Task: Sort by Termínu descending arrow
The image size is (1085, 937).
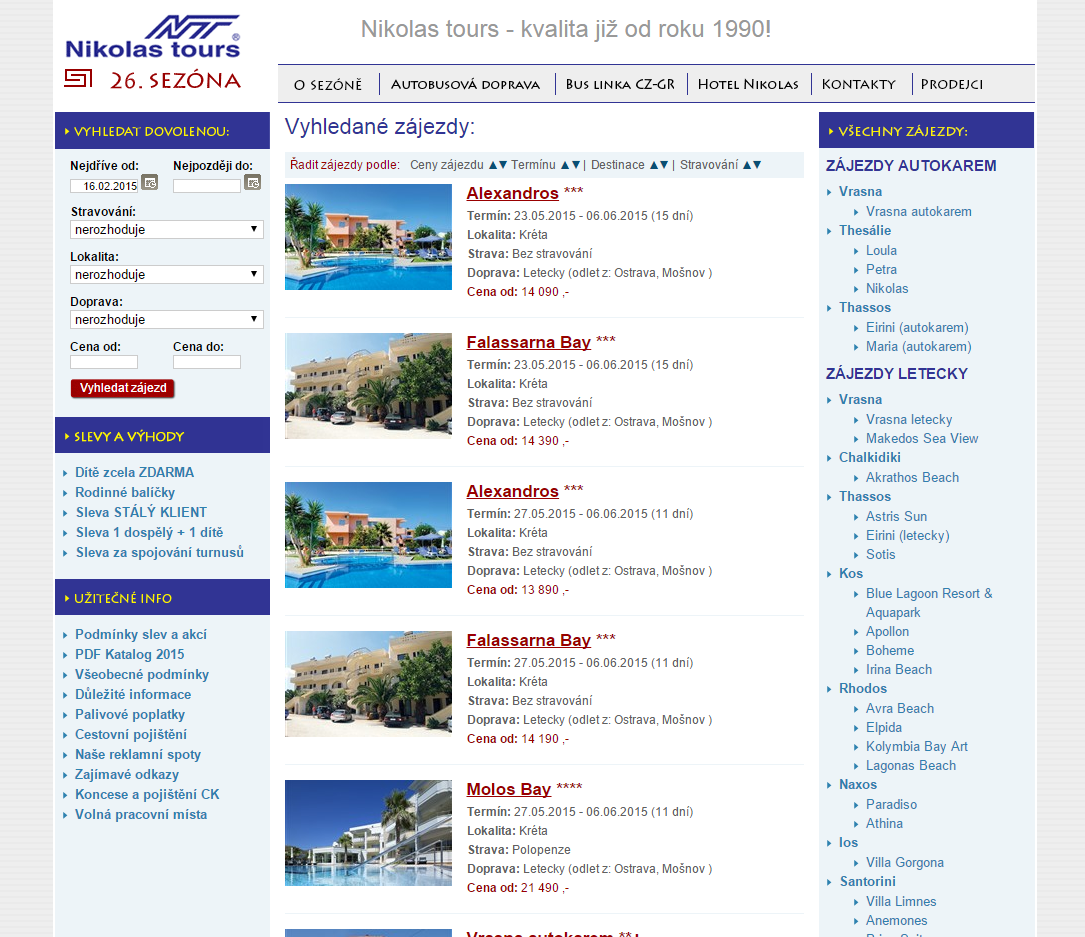Action: 576,165
